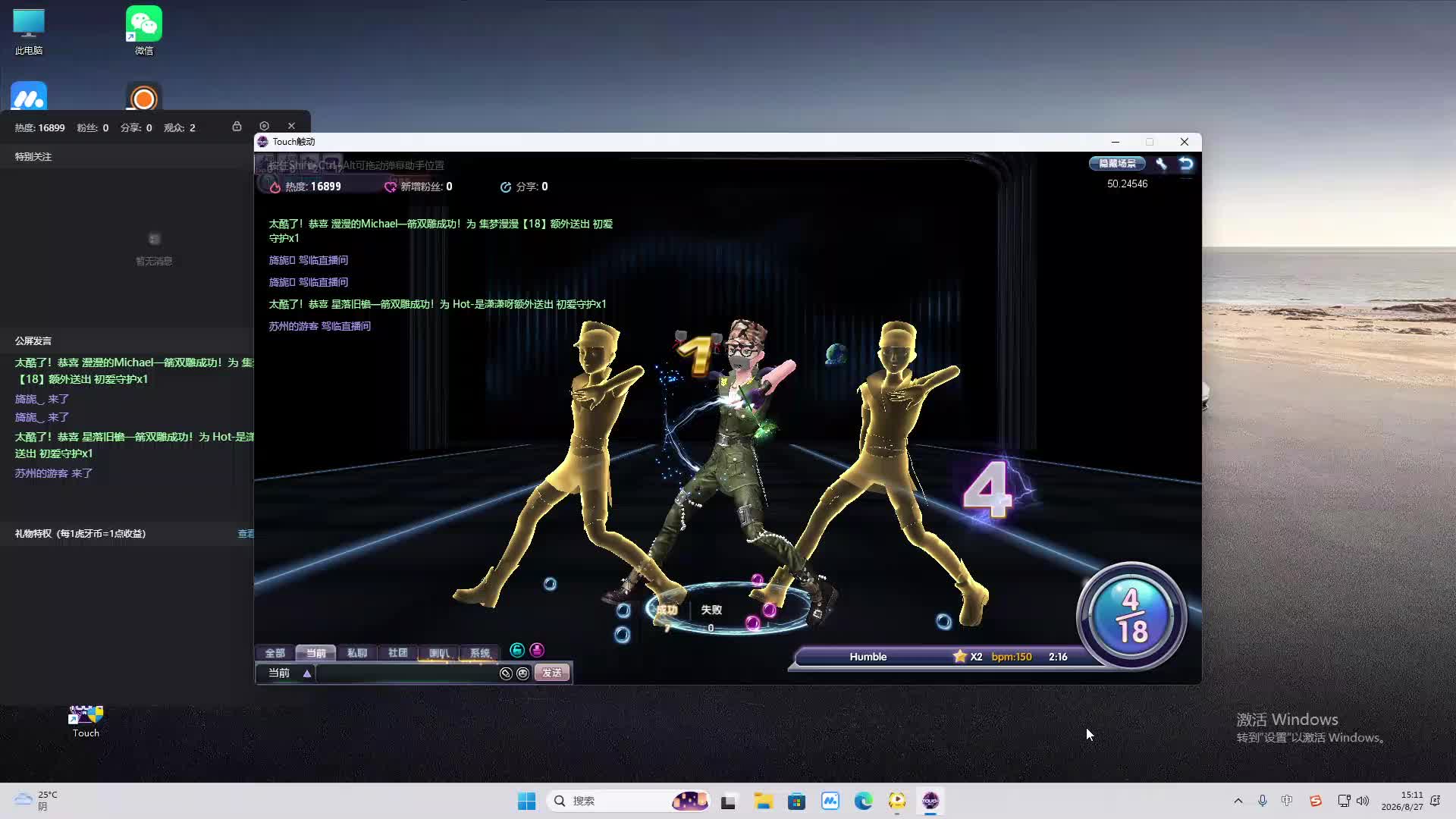1456x819 pixels.
Task: Close the live overlay panel
Action: click(291, 126)
